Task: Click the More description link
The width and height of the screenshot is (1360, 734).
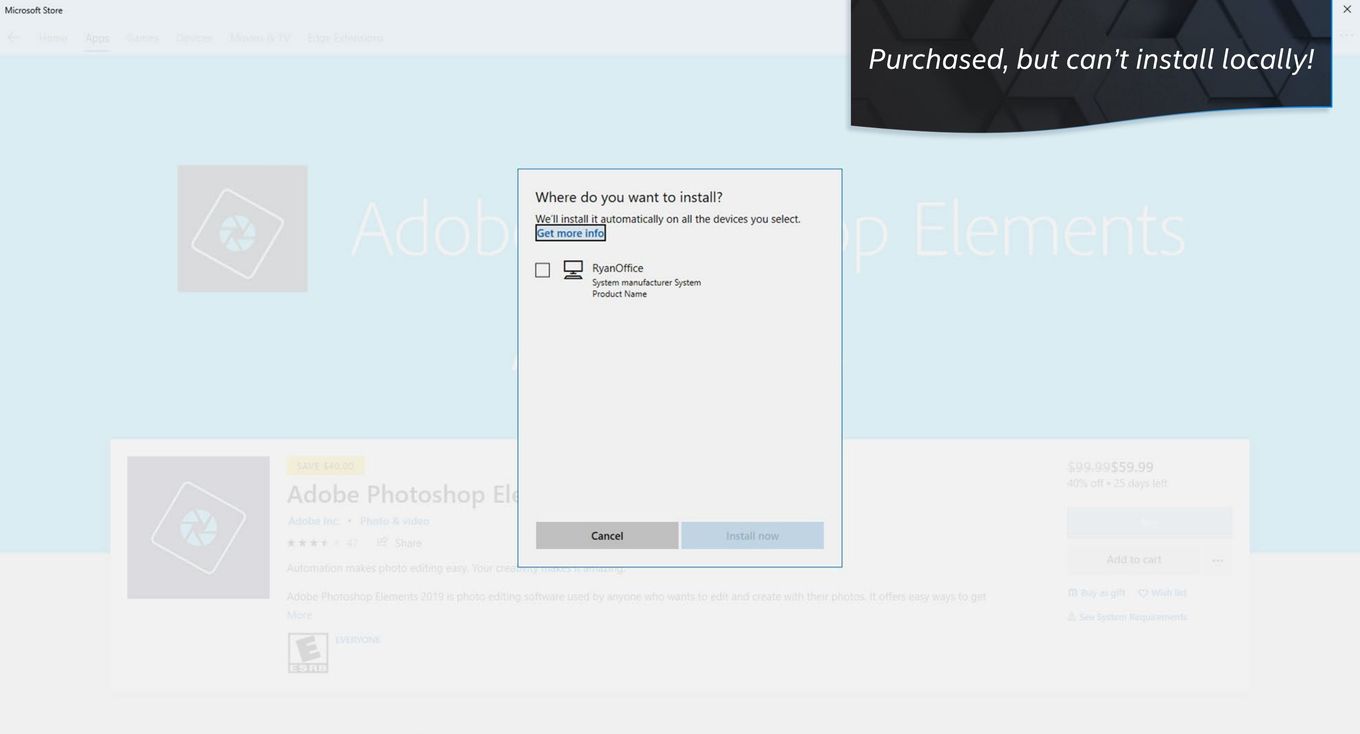Action: [299, 615]
